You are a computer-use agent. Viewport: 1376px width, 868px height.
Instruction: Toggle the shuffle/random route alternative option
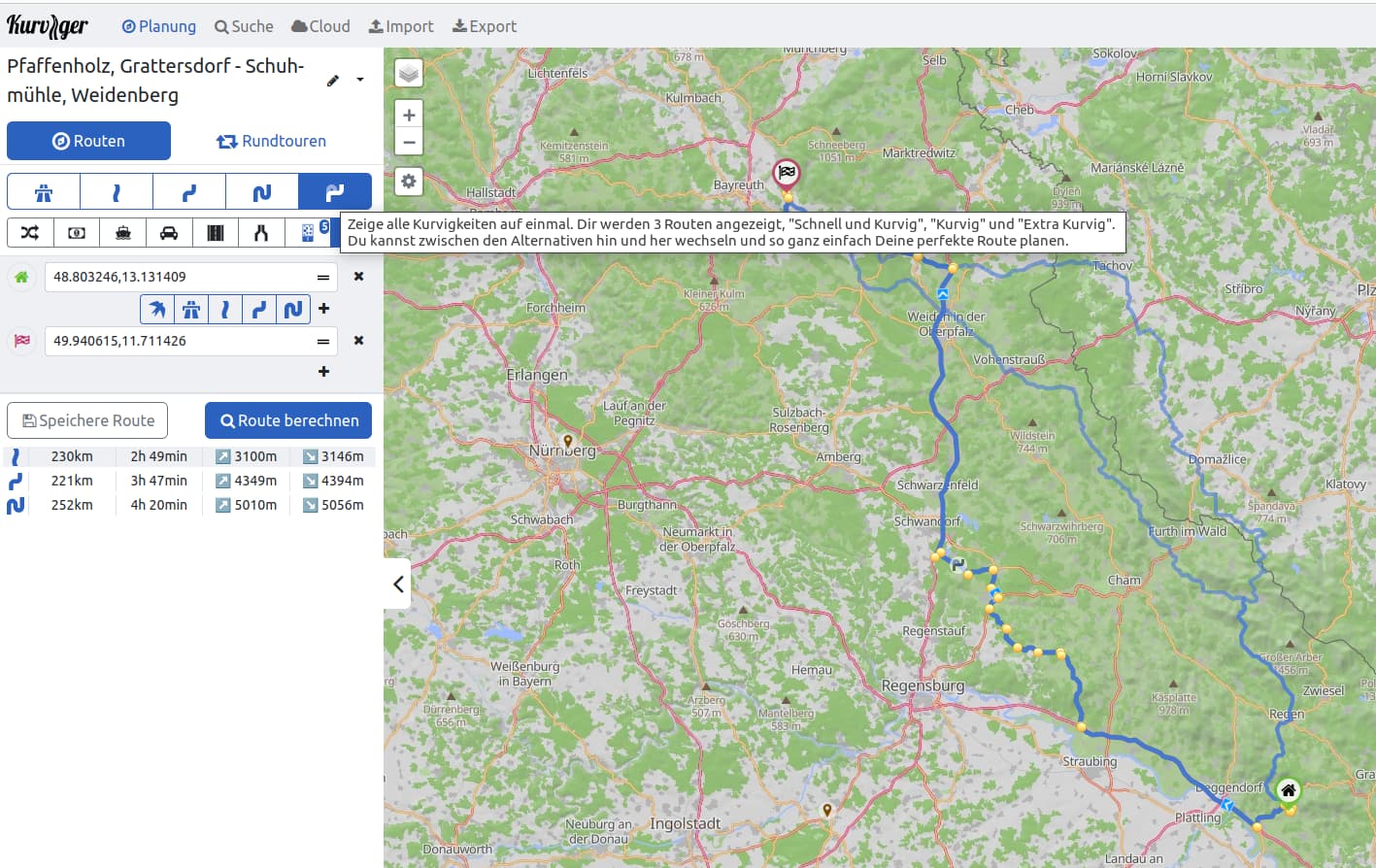pyautogui.click(x=30, y=233)
